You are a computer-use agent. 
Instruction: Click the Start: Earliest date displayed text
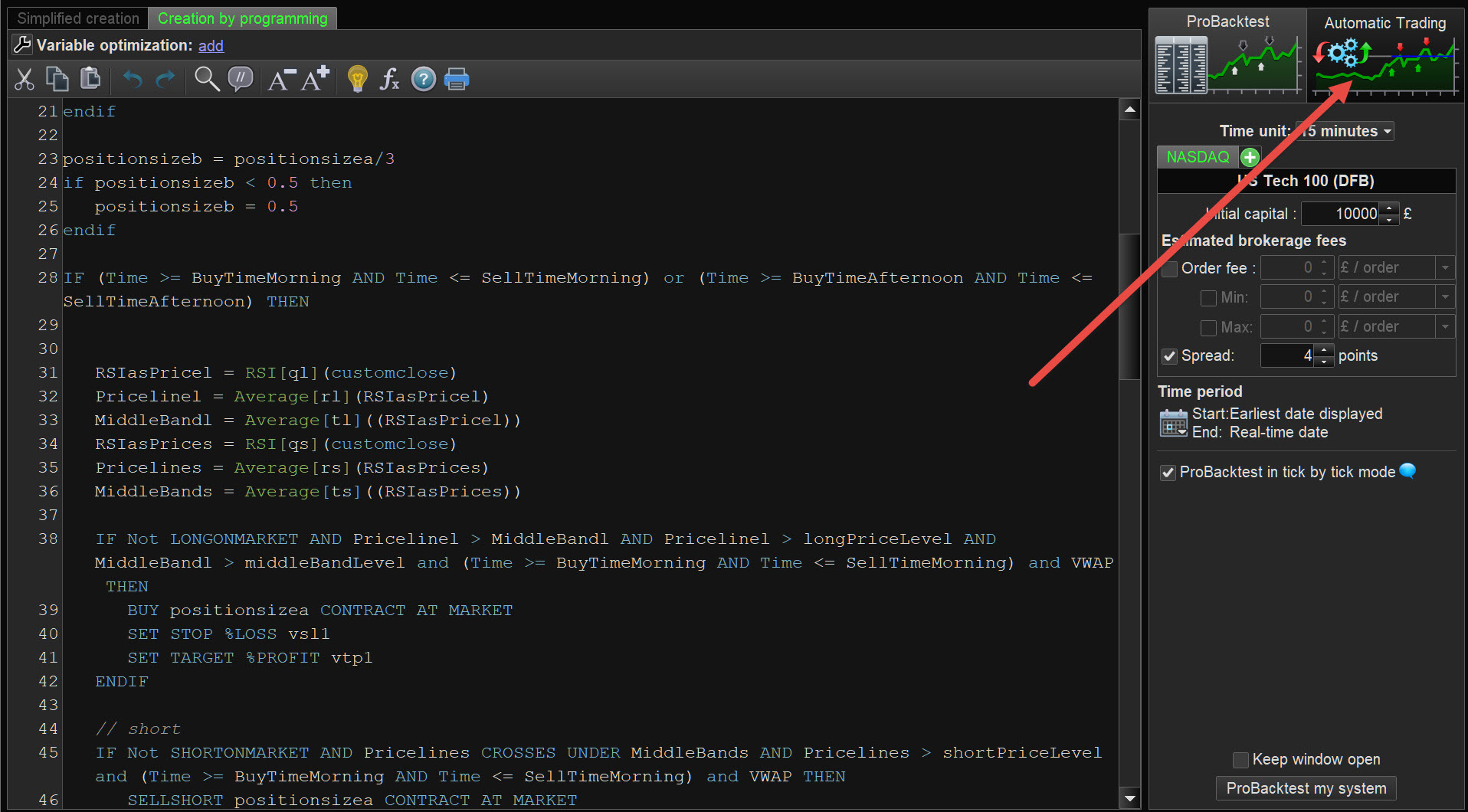click(1287, 414)
